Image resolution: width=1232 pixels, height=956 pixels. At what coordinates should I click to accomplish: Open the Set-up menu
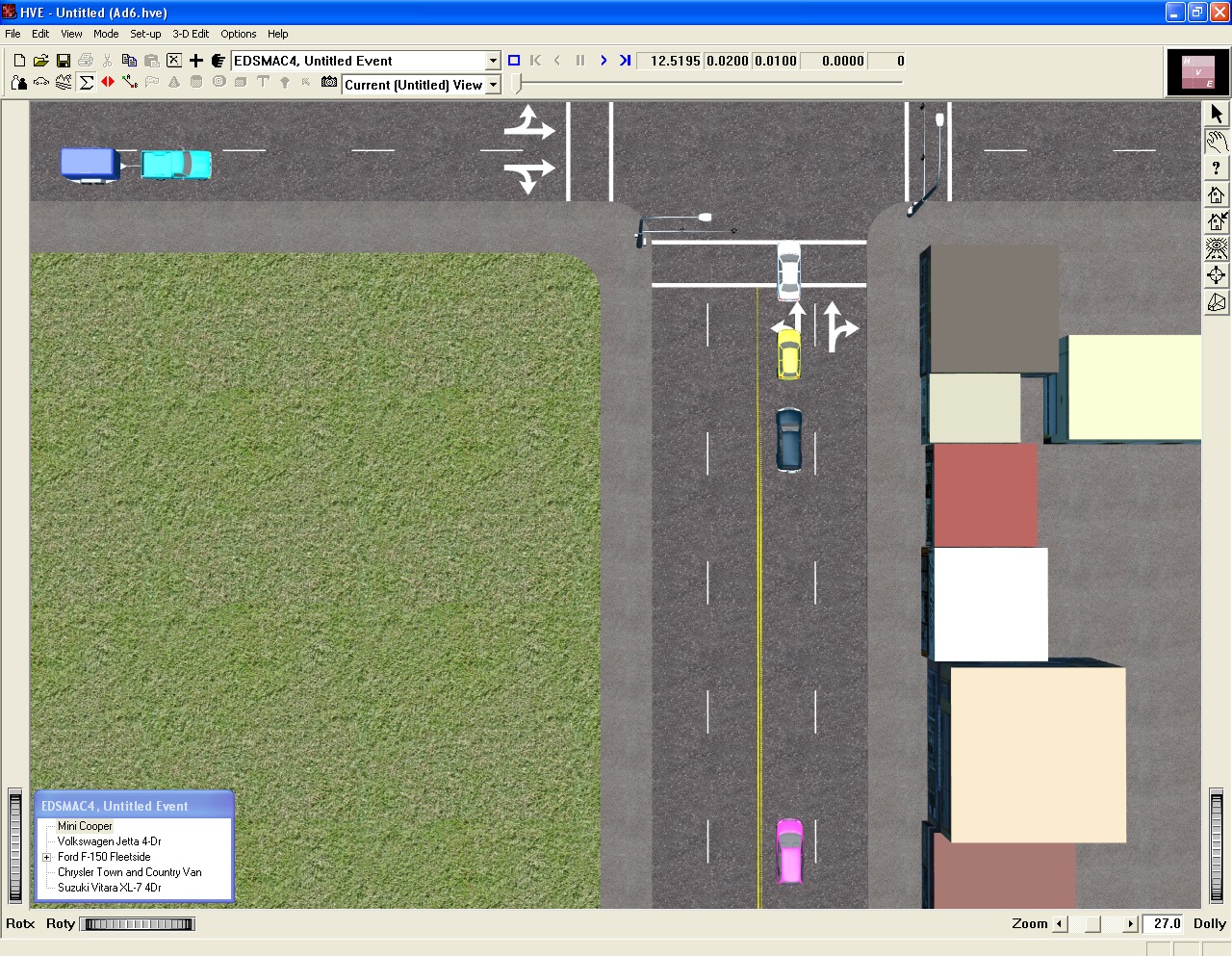pos(145,34)
